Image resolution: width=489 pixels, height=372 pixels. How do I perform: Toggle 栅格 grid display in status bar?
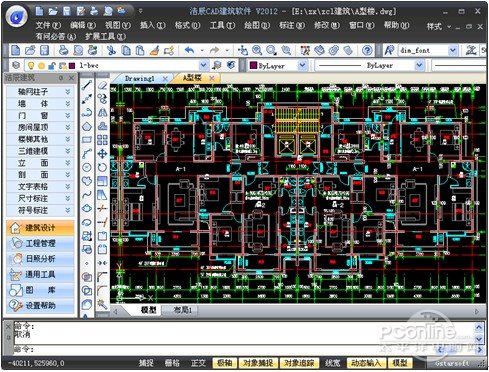point(172,363)
